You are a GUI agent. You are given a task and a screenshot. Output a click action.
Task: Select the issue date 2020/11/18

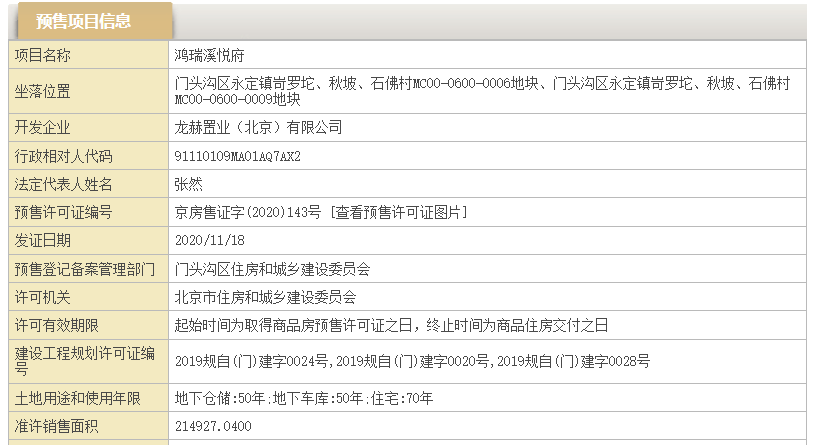(x=209, y=240)
